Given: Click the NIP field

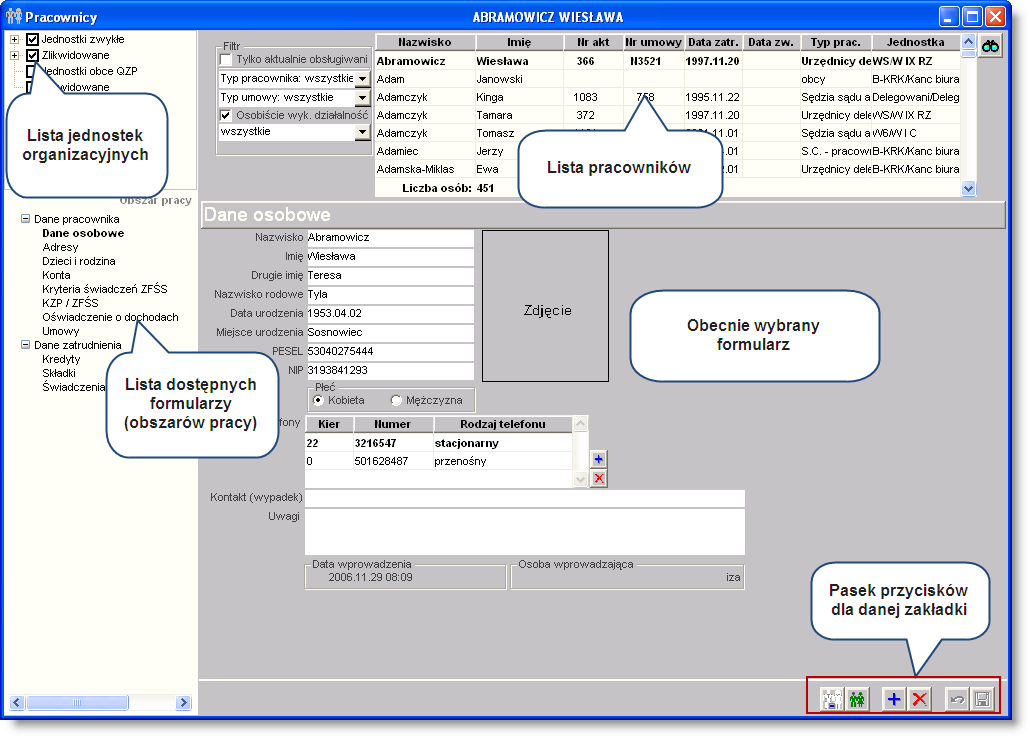Looking at the screenshot, I should point(390,371).
